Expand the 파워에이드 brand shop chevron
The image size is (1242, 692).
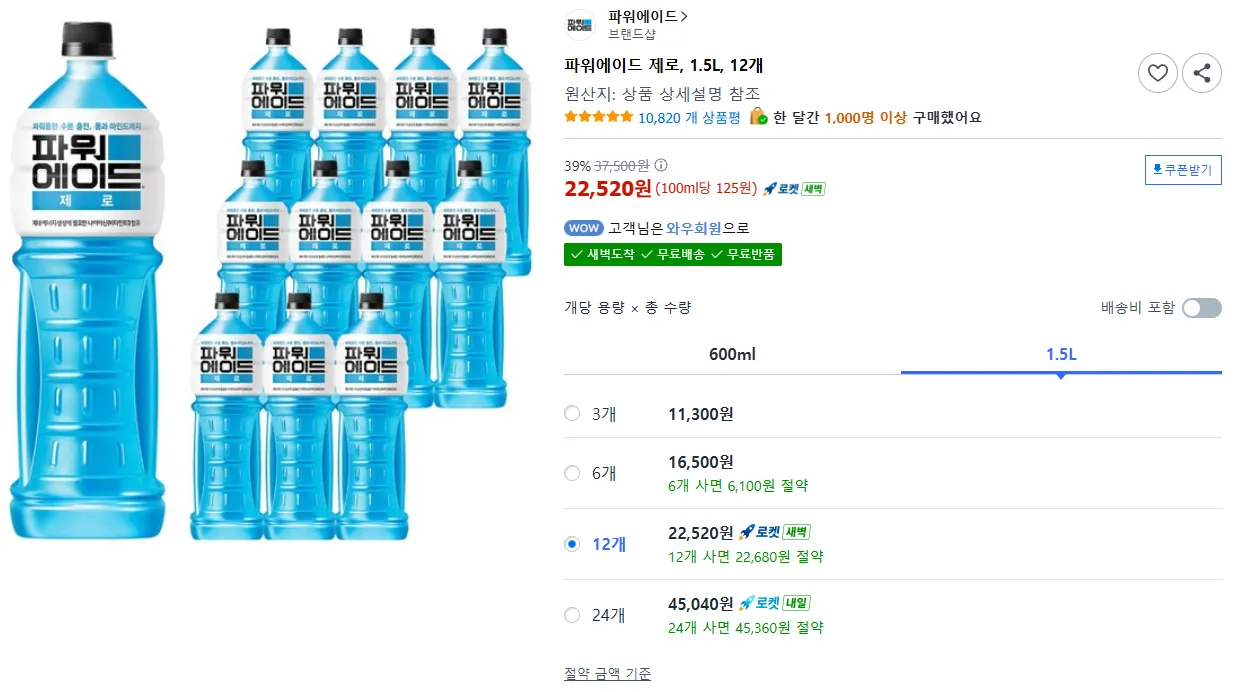[684, 16]
